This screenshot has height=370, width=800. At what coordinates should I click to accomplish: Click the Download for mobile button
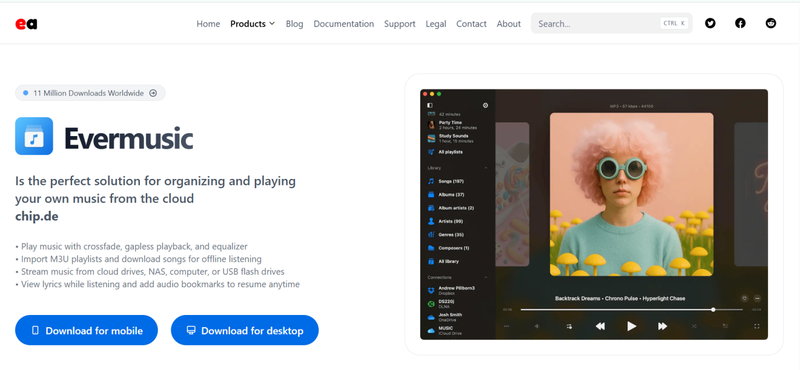coord(86,330)
